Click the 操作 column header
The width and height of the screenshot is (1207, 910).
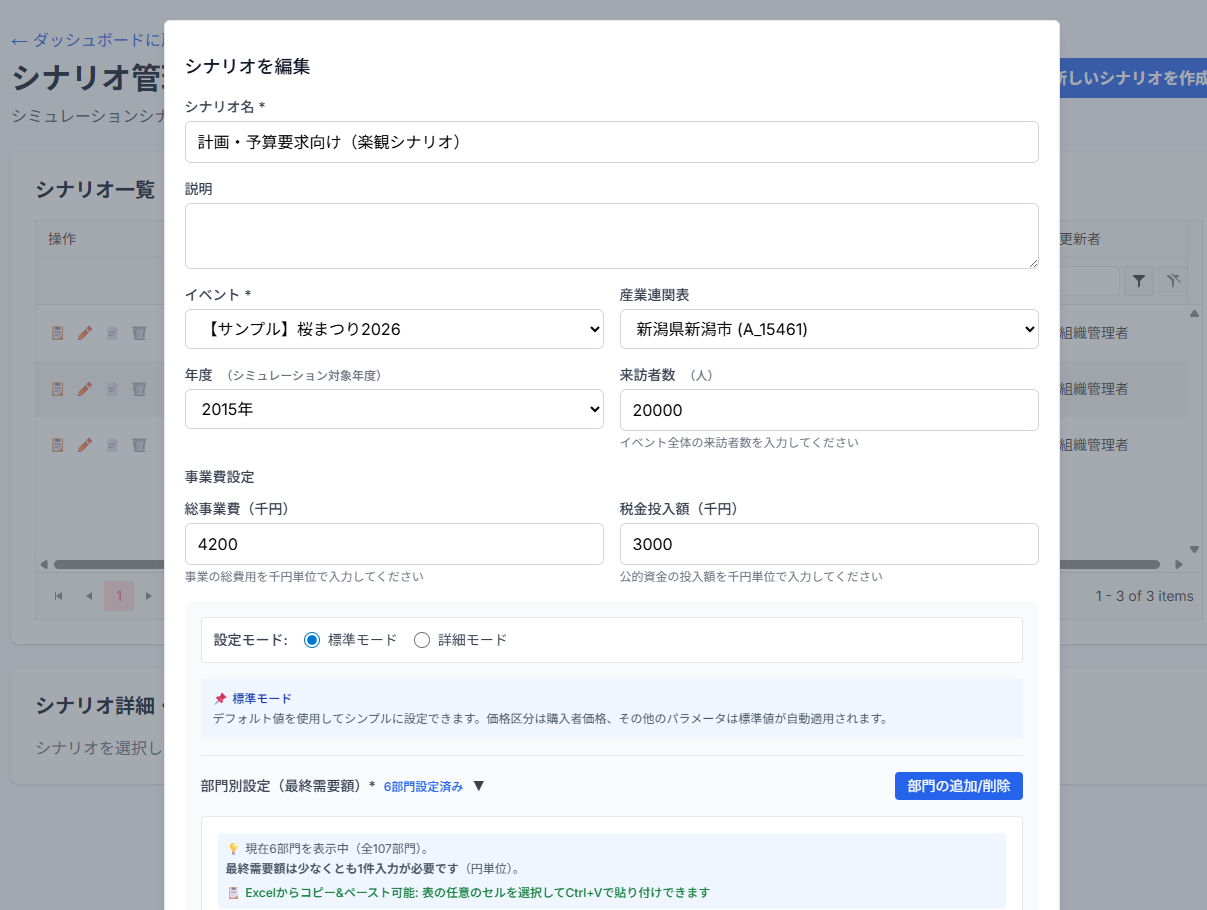pos(99,239)
